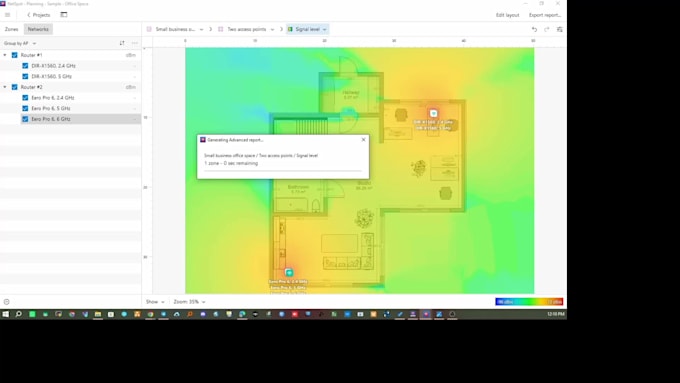The image size is (680, 383).
Task: Uncheck the Router #1 checkbox
Action: [x=14, y=55]
